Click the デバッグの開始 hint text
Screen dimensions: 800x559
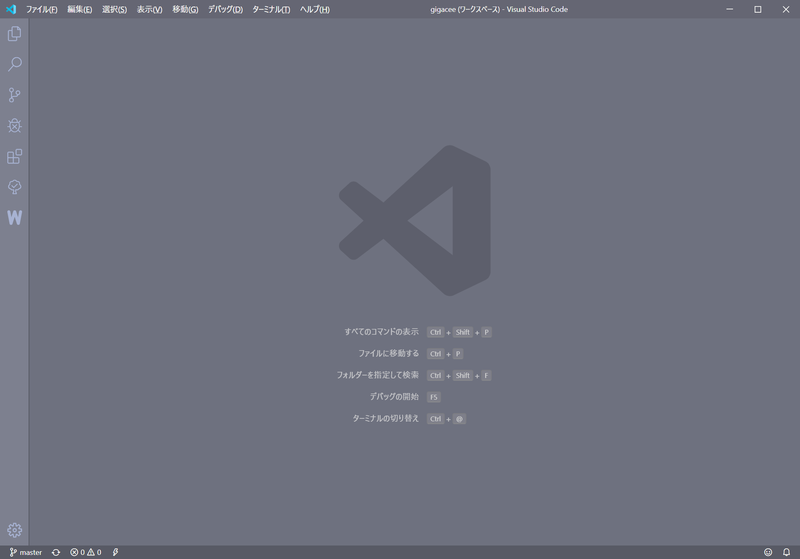(x=394, y=397)
